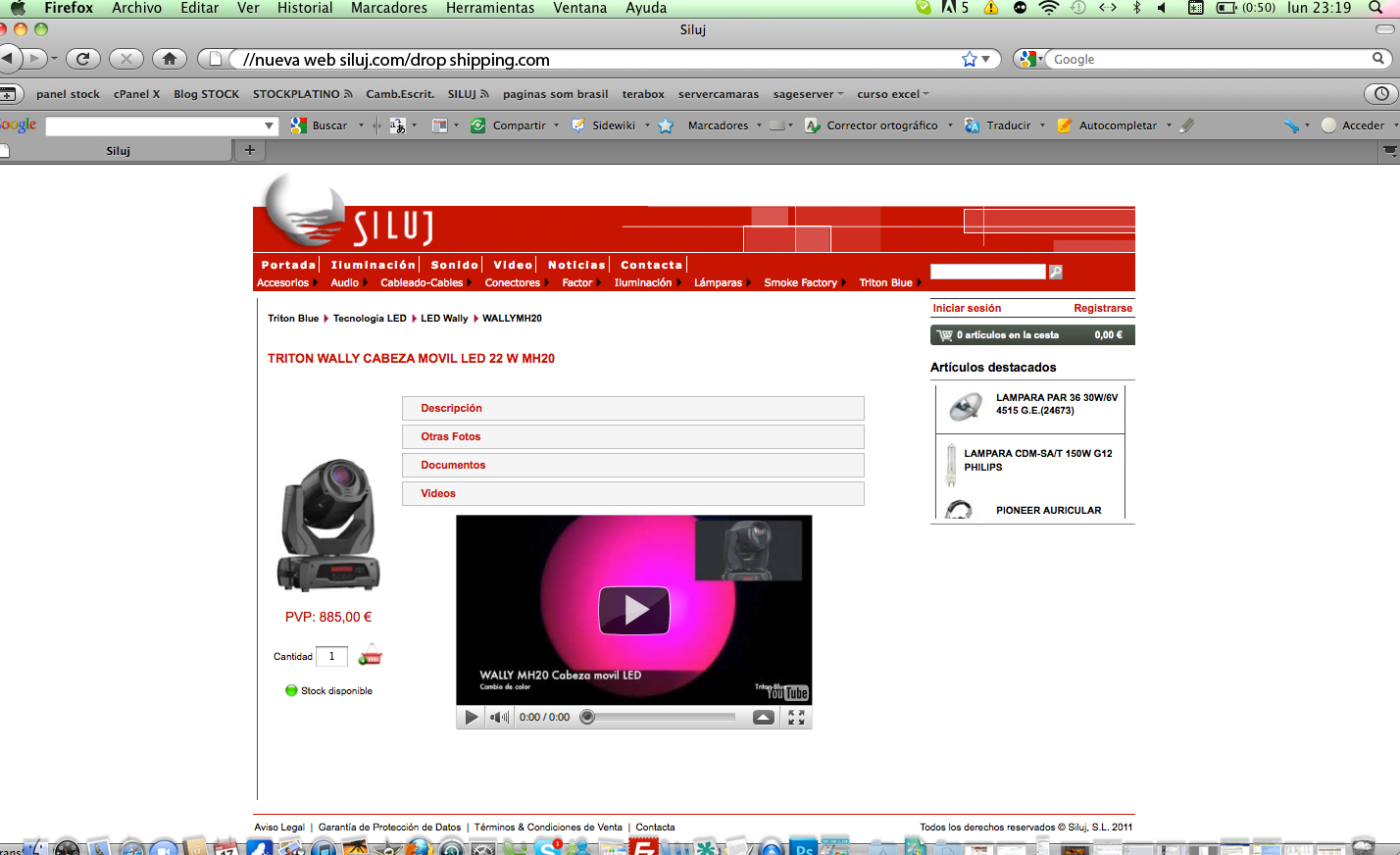Viewport: 1400px width, 855px height.
Task: Add product to basket with cart icon
Action: click(370, 656)
